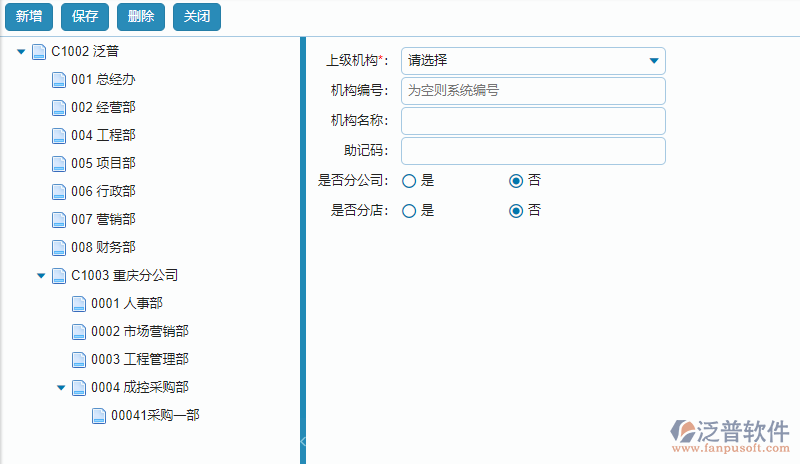Click the document icon next to 002 经营部
Image resolution: width=800 pixels, height=464 pixels.
59,107
